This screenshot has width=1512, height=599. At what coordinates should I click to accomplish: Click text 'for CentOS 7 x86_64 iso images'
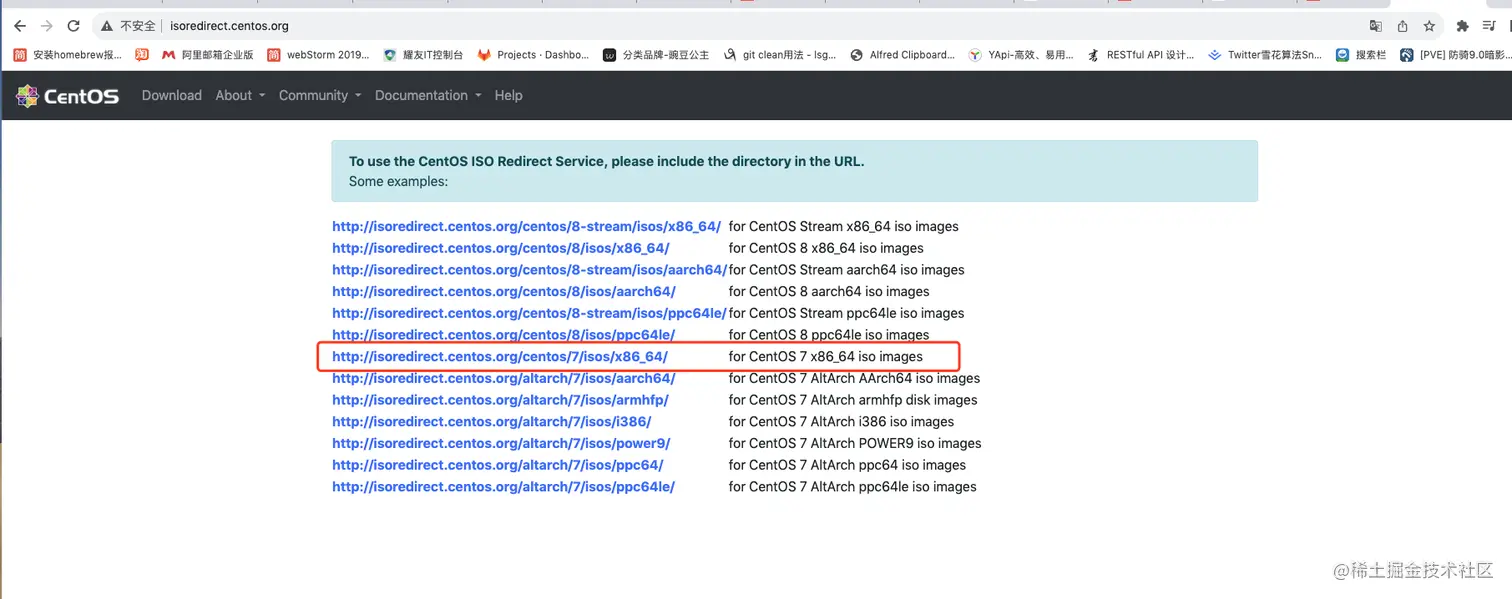click(x=826, y=357)
